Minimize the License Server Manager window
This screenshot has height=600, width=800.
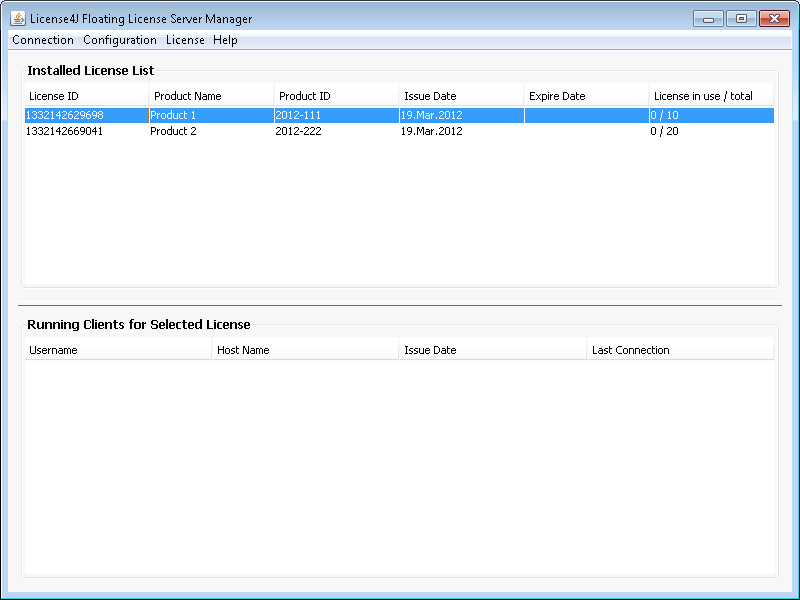pyautogui.click(x=708, y=19)
